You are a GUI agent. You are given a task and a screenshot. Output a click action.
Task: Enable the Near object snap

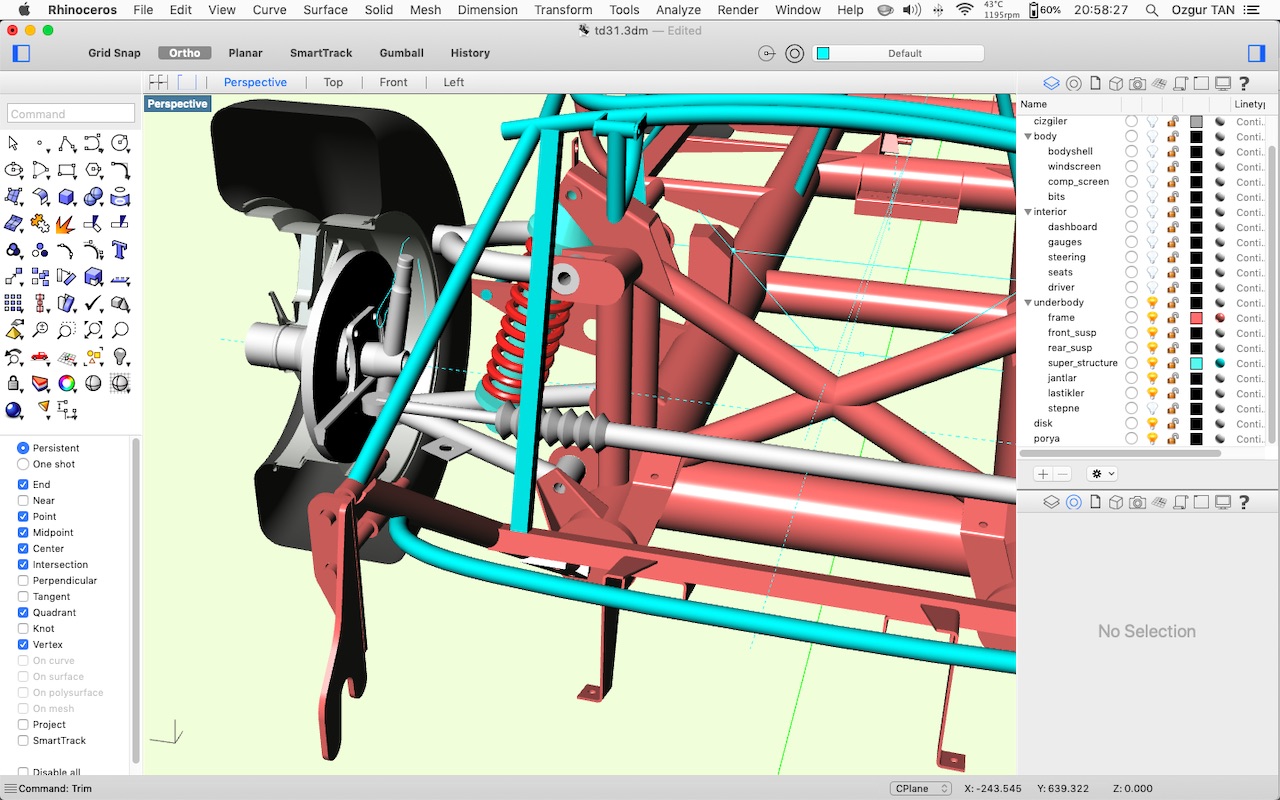point(23,500)
